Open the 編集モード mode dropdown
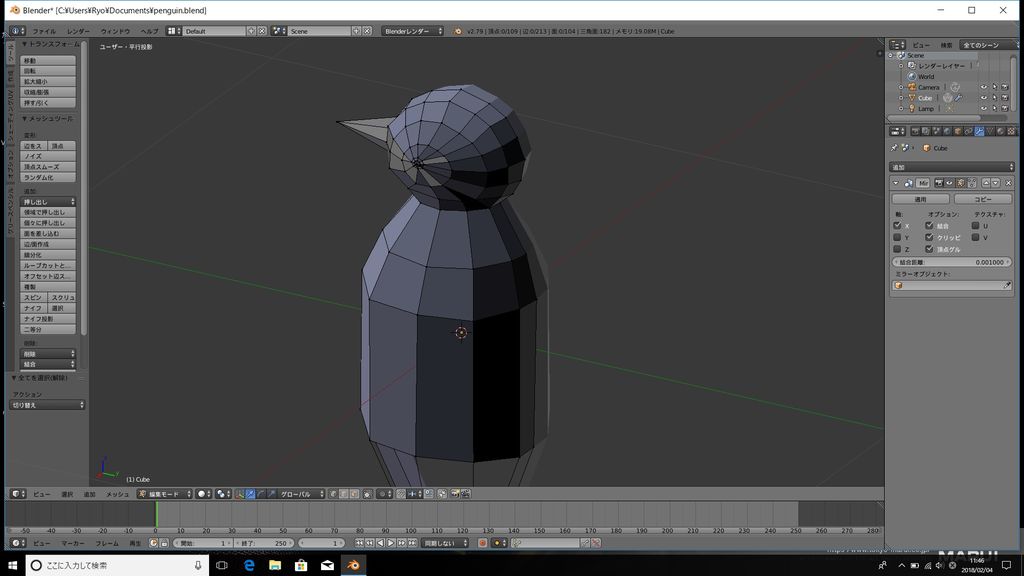This screenshot has height=576, width=1024. (x=165, y=494)
